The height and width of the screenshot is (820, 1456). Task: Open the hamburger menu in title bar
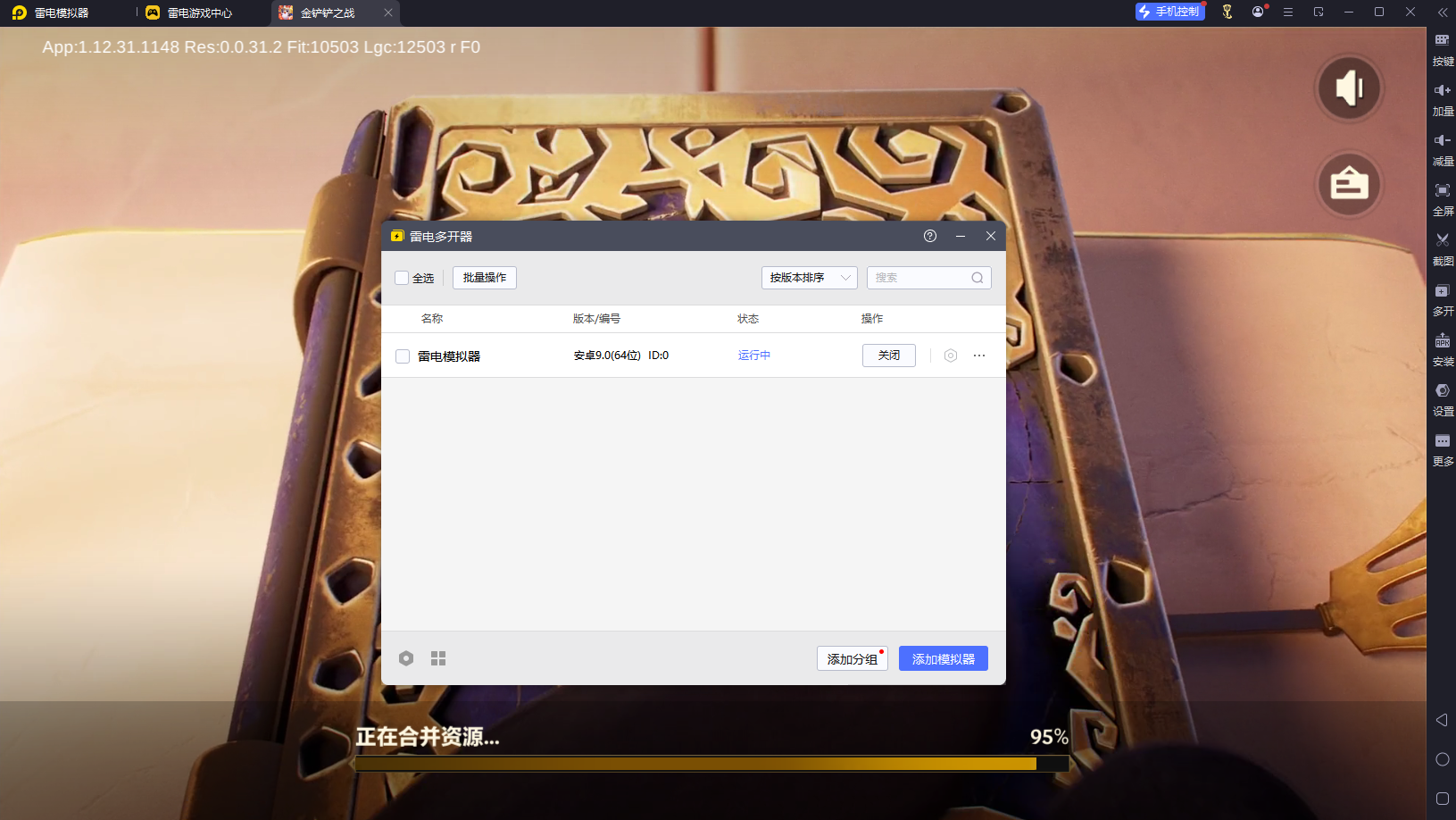(1288, 13)
